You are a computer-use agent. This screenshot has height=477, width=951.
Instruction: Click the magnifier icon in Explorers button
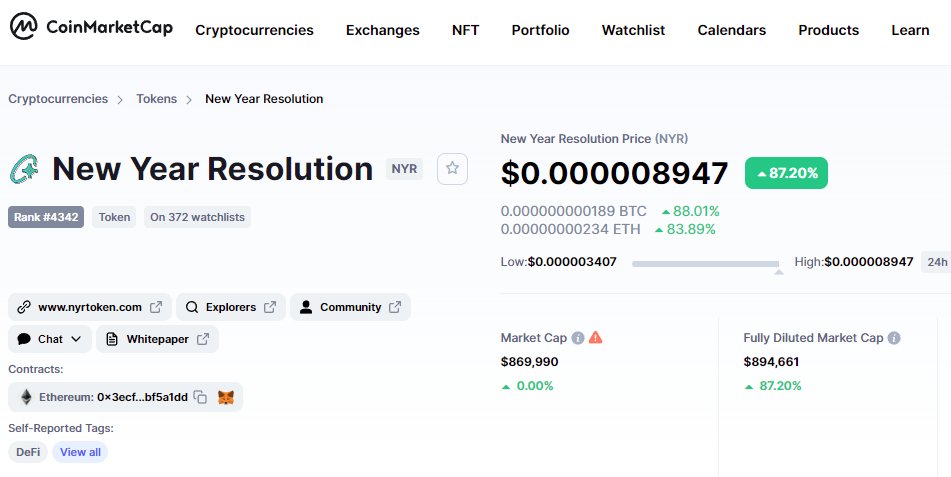[192, 307]
